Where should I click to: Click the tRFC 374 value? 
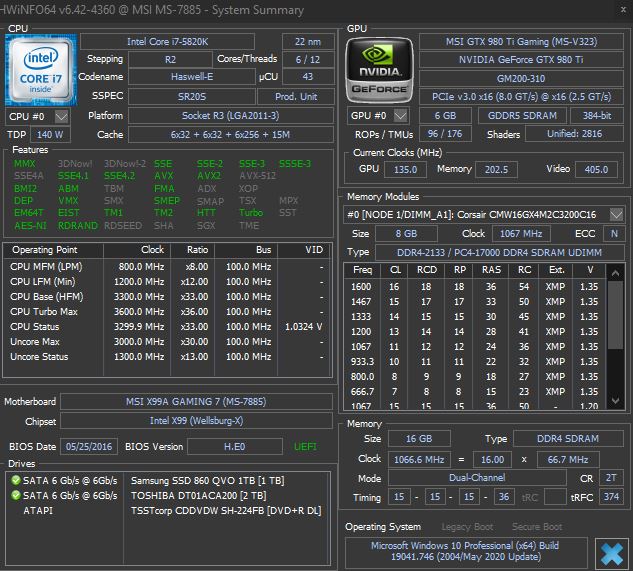tap(611, 496)
